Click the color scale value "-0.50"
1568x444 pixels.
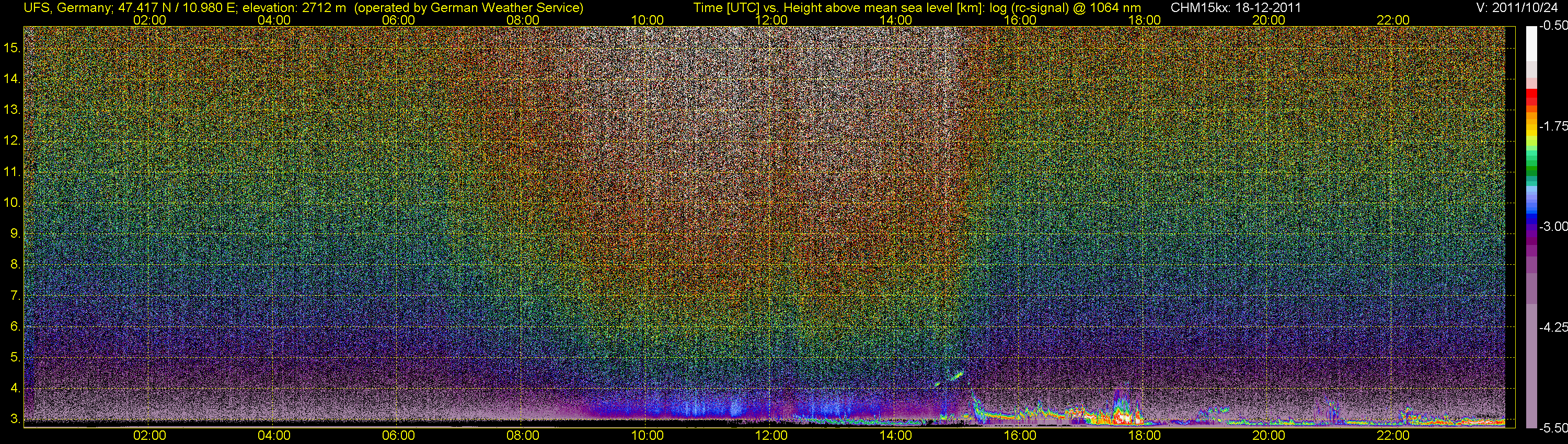(x=1553, y=26)
